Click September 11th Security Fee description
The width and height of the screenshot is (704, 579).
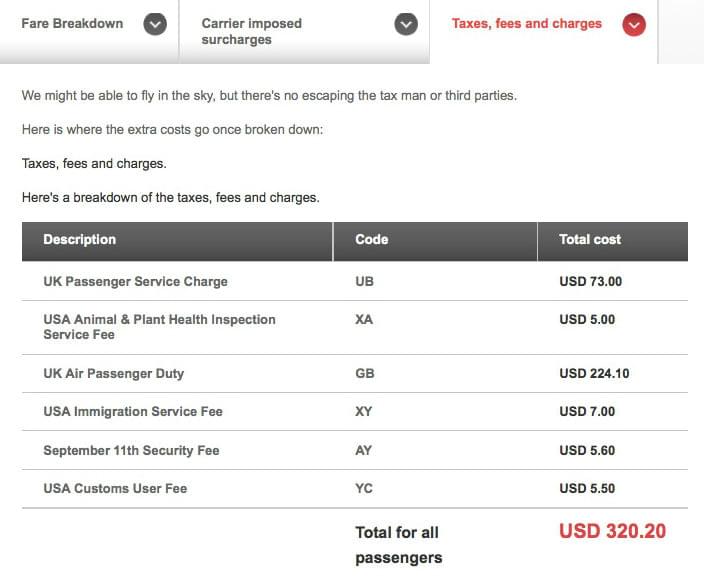click(132, 450)
